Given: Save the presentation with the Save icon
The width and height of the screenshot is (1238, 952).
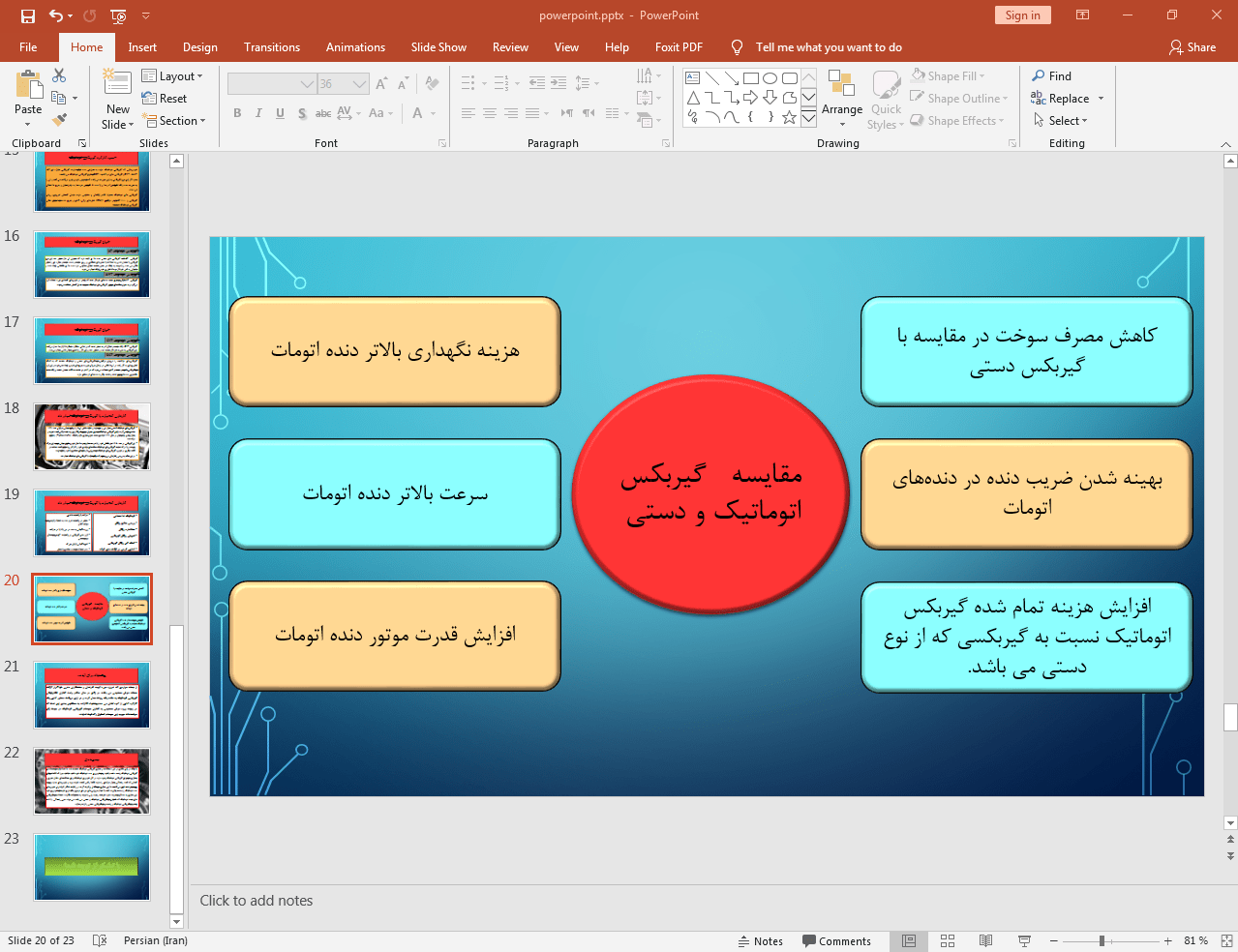Looking at the screenshot, I should point(28,15).
